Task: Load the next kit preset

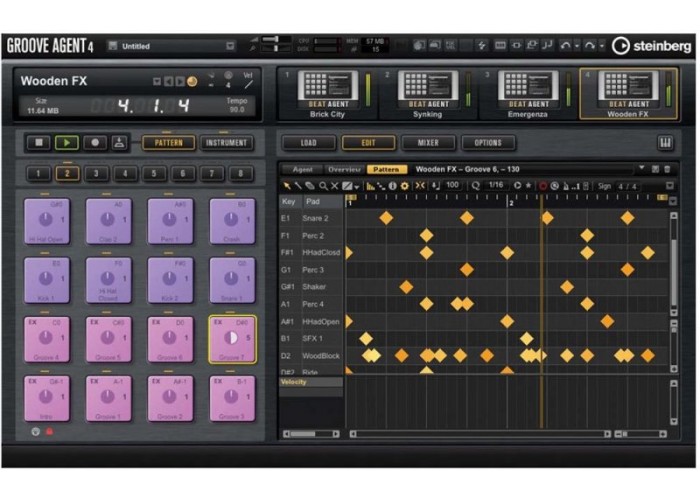Action: [x=179, y=82]
